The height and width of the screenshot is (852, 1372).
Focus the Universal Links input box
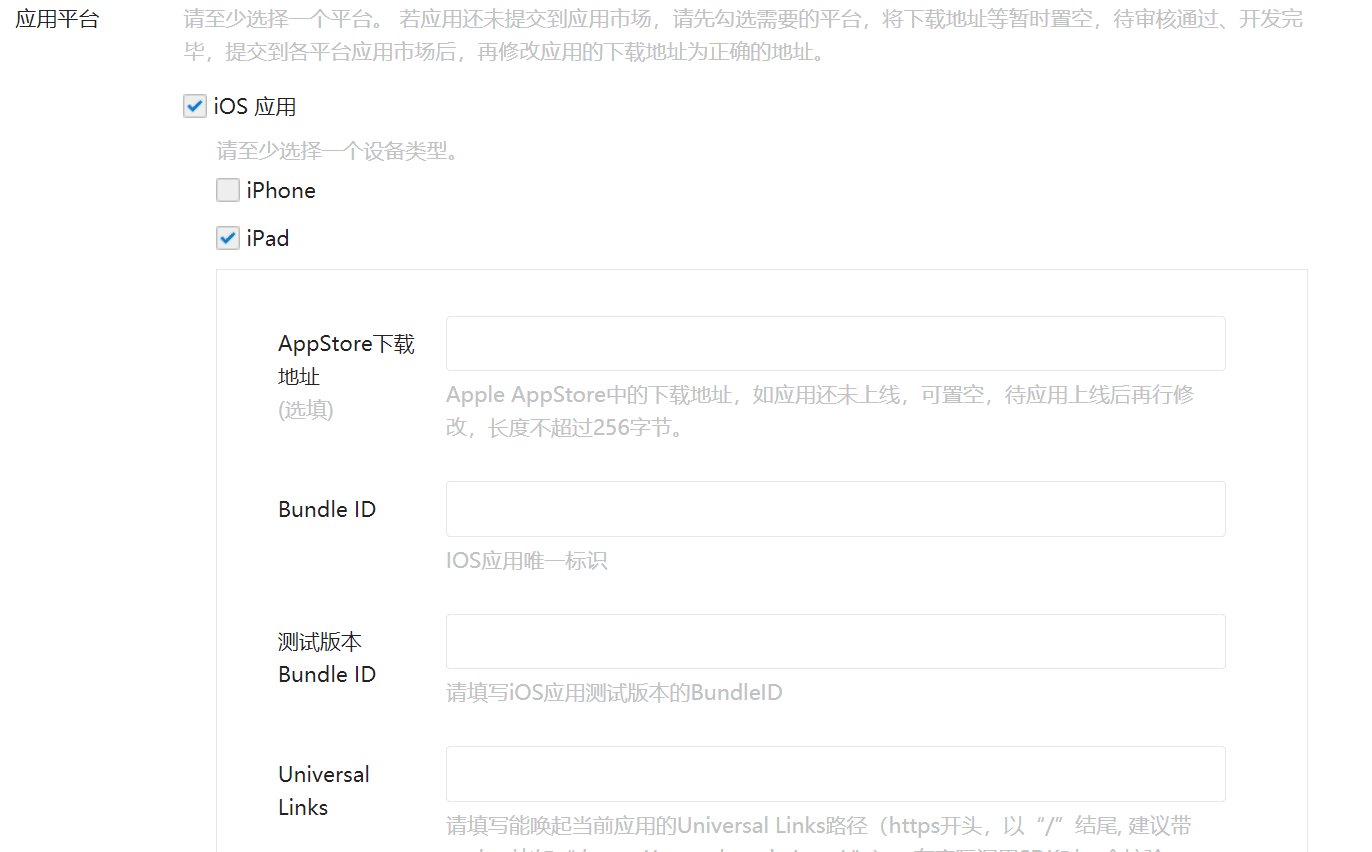pyautogui.click(x=835, y=774)
